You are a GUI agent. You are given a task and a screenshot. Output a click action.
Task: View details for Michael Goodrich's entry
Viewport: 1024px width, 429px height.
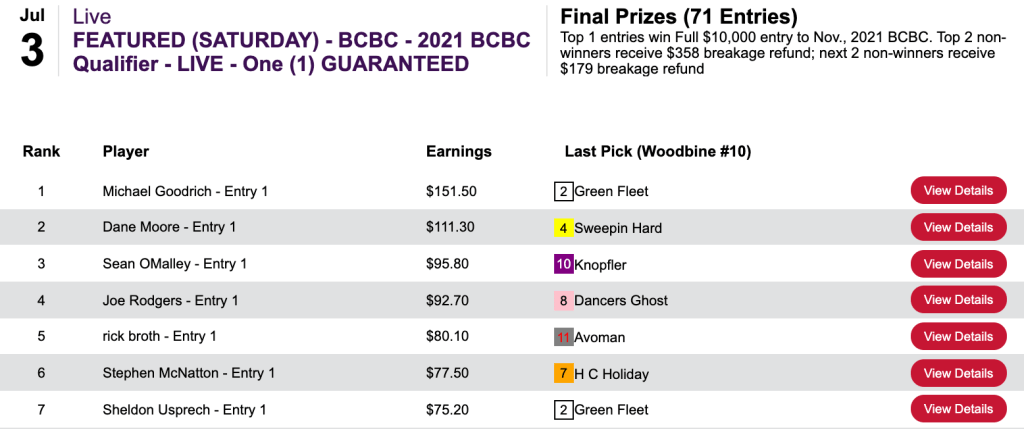[x=958, y=190]
